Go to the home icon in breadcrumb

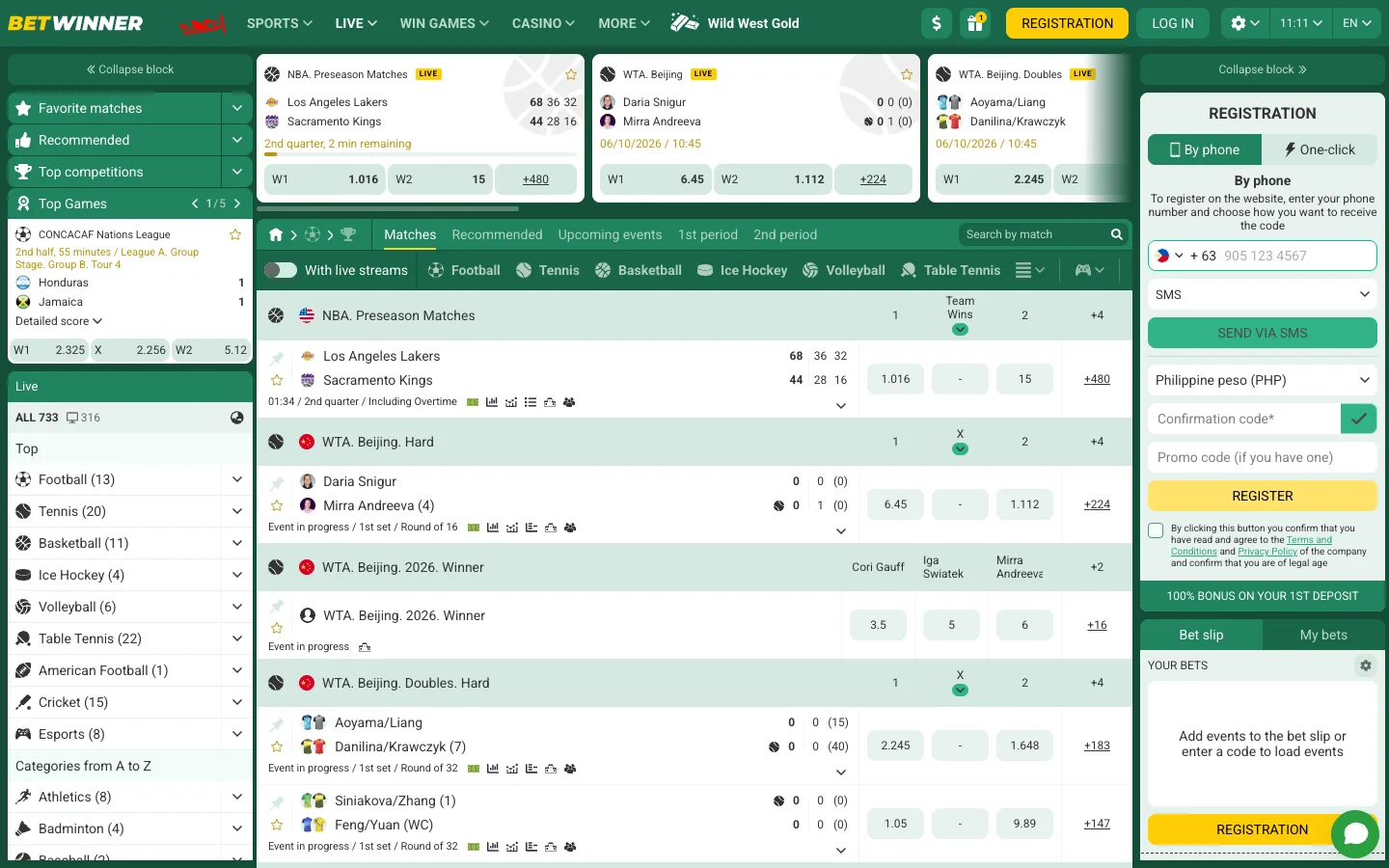[x=276, y=234]
